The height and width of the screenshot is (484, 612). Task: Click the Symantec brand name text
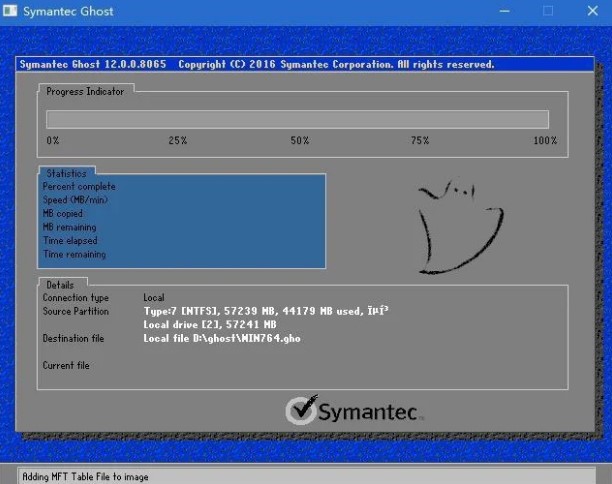click(x=372, y=411)
